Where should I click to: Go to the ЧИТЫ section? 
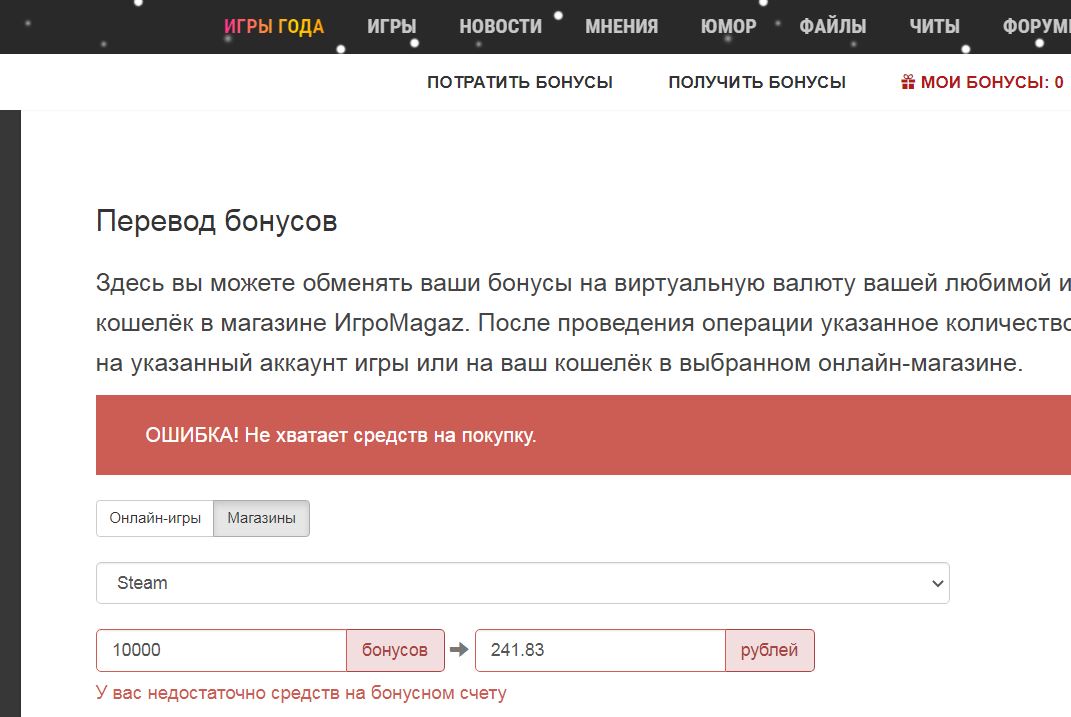pos(934,27)
